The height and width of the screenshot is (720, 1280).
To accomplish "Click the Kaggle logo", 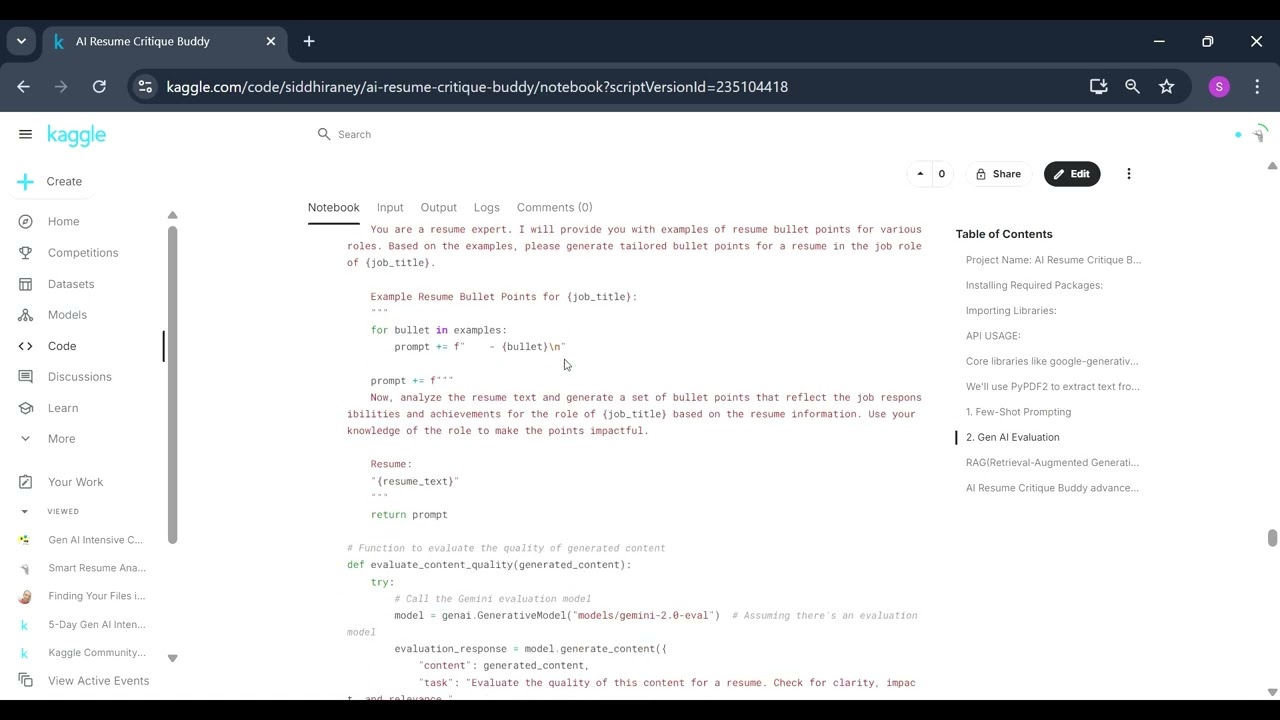I will click(x=76, y=135).
